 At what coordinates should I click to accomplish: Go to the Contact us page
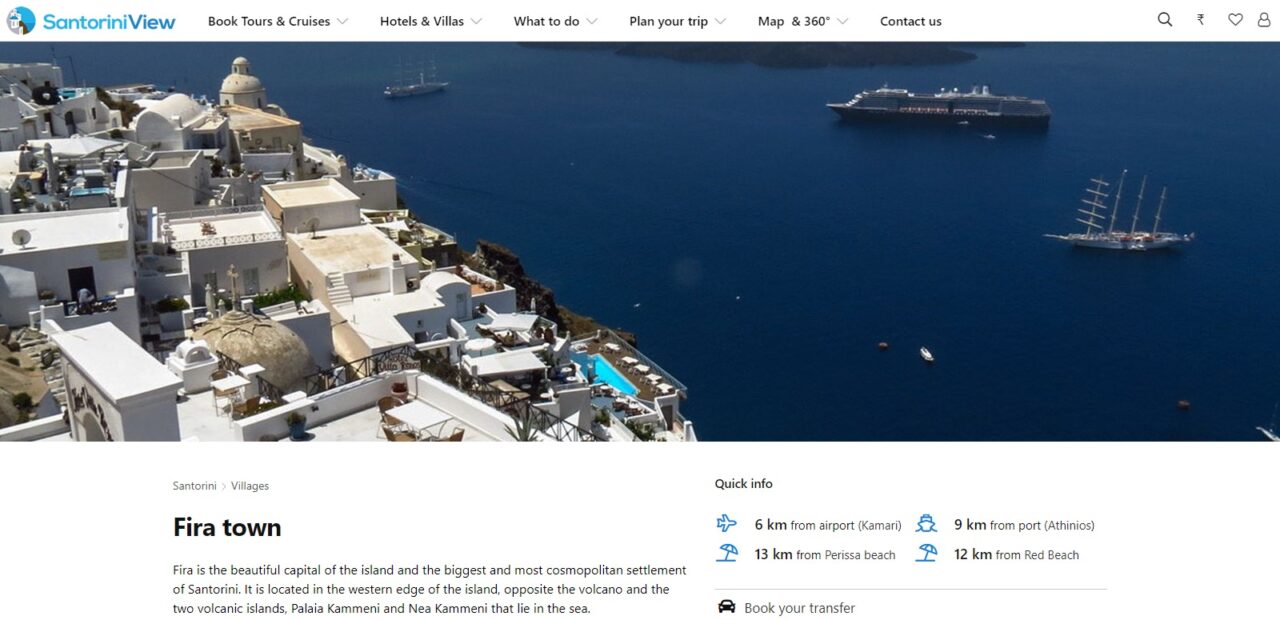(911, 21)
